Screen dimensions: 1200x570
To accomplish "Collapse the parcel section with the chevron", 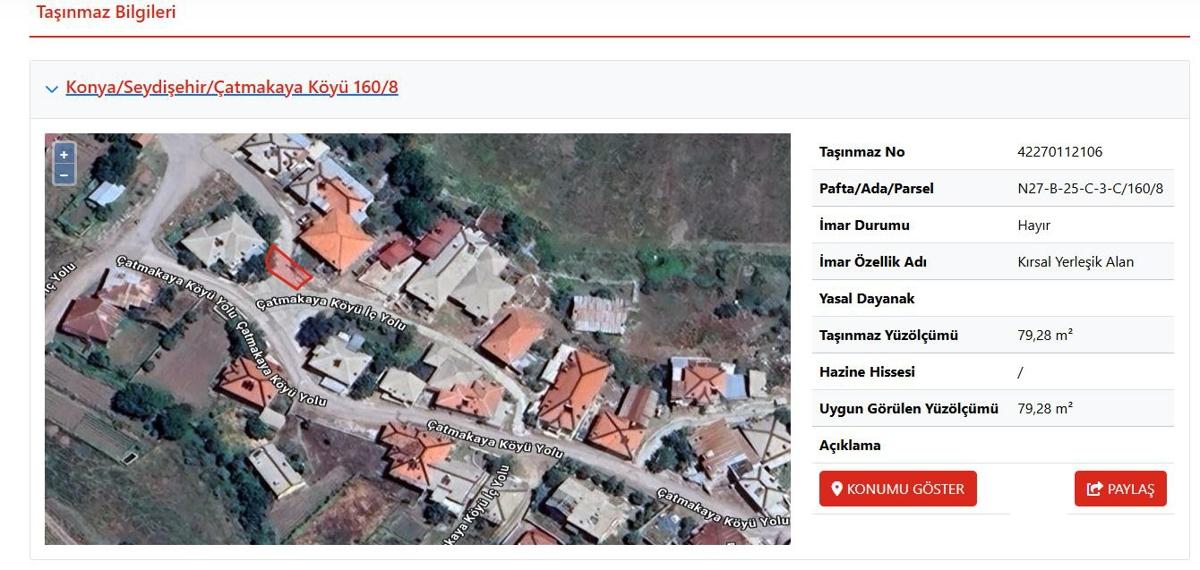I will click(x=52, y=89).
